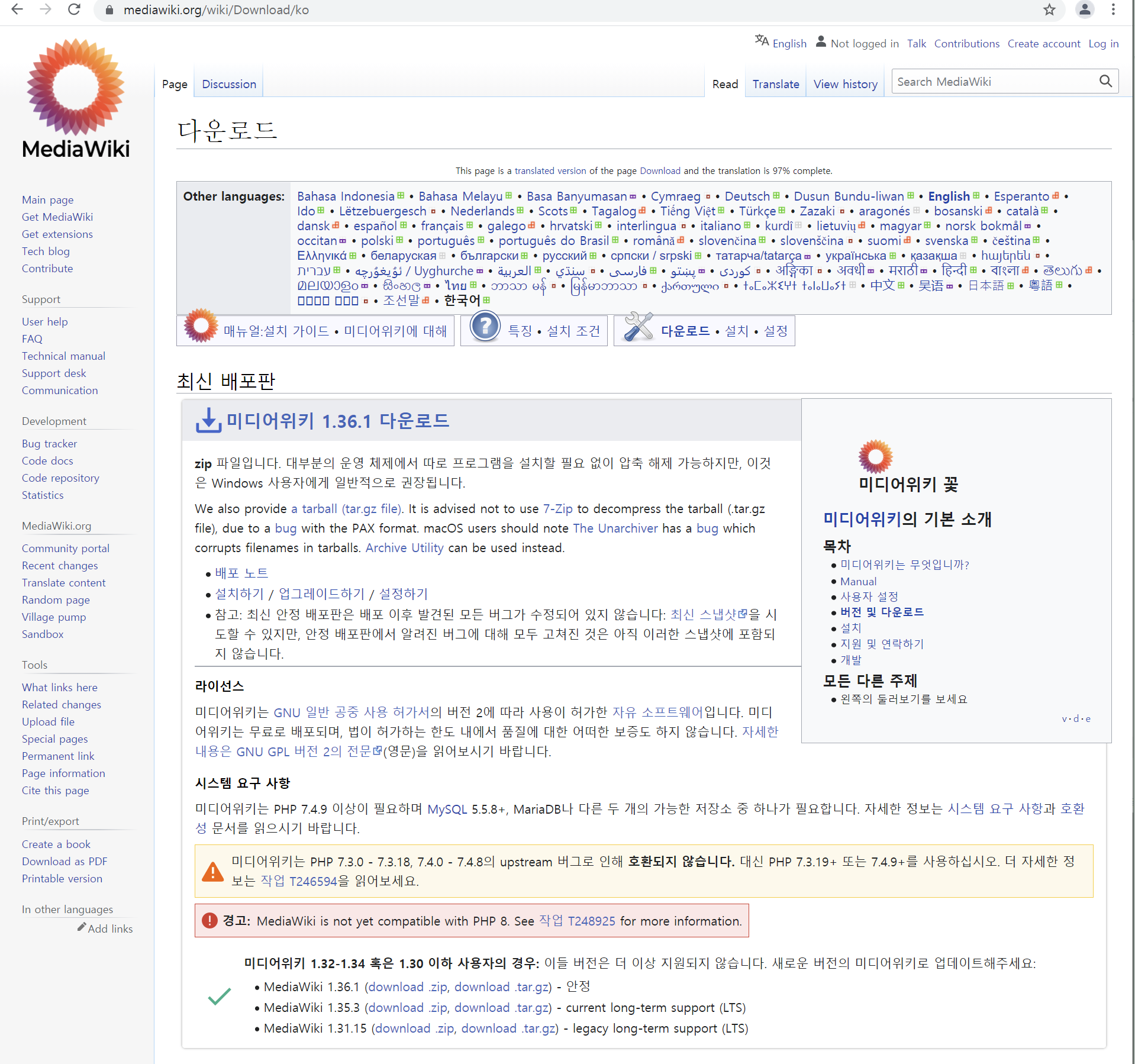1135x1064 pixels.
Task: Click the download arrow icon in the 1.36.1 banner
Action: (208, 420)
